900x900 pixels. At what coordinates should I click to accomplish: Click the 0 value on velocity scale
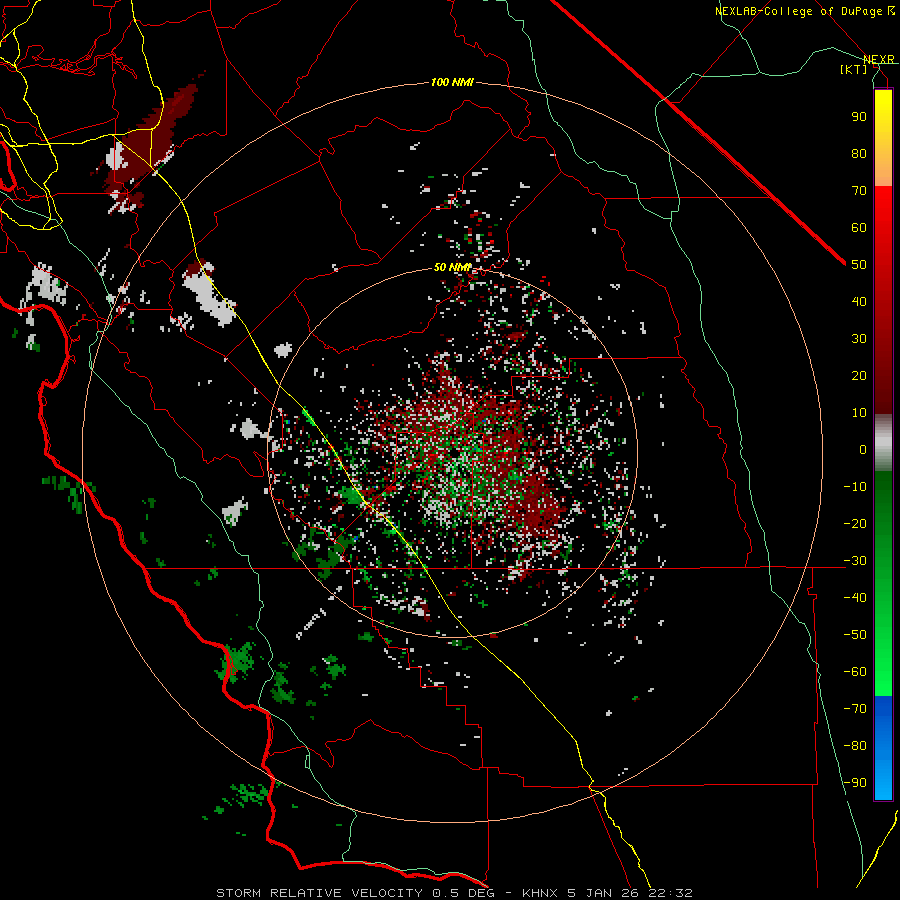tap(863, 449)
